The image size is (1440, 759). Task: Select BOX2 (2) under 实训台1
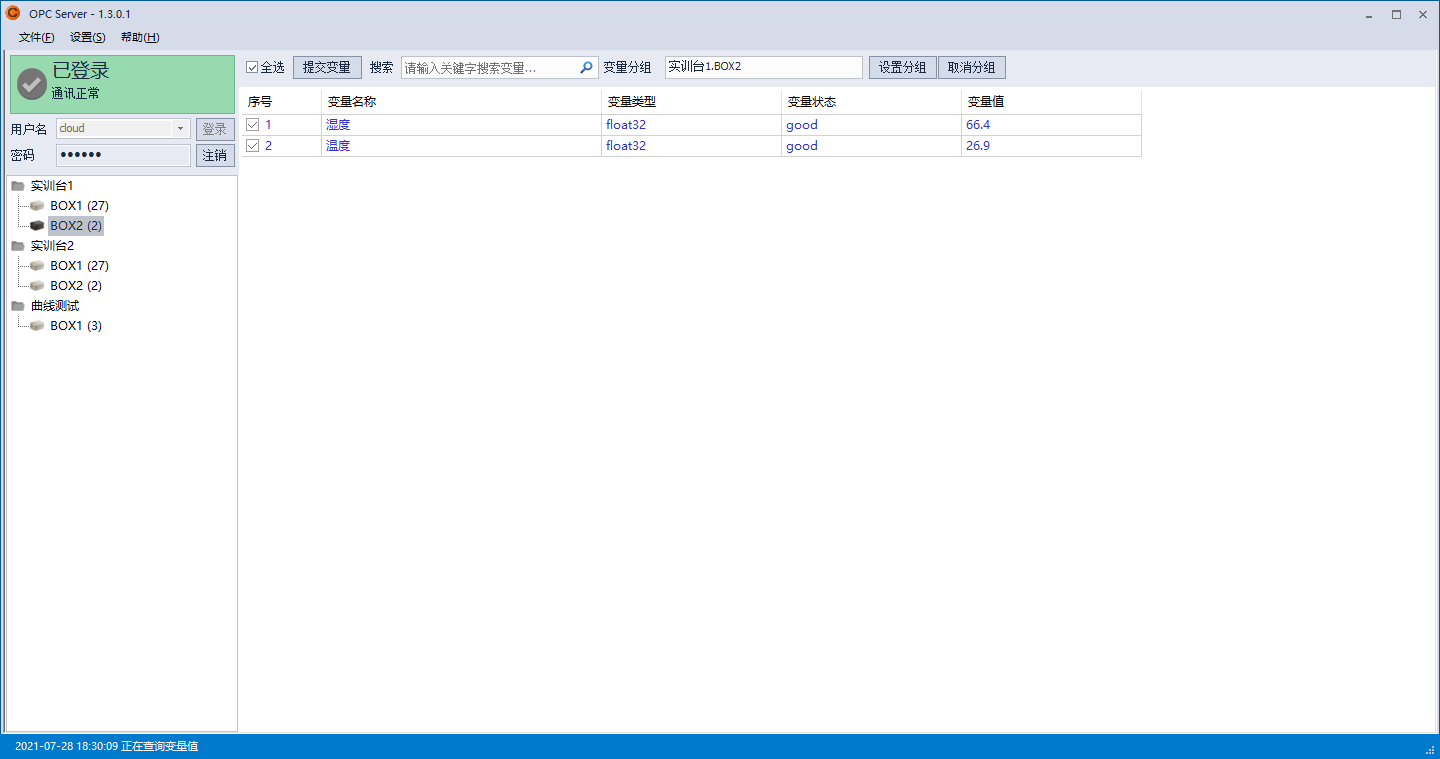click(x=76, y=226)
